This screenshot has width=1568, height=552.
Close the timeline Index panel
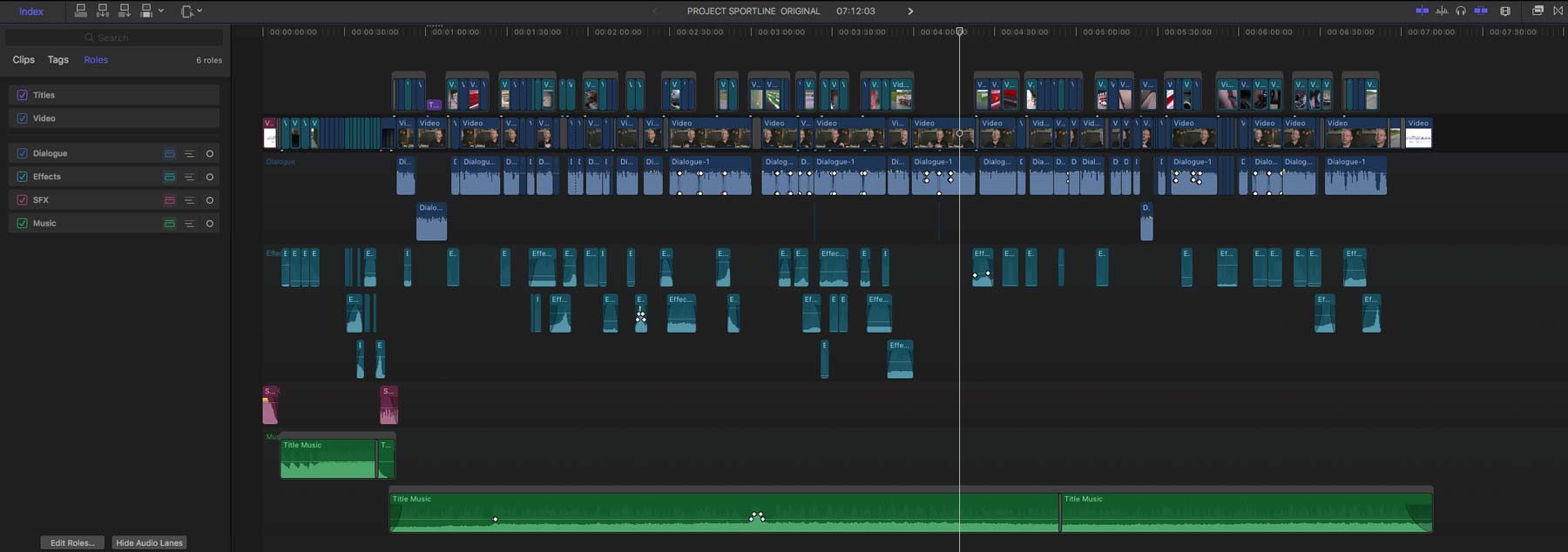click(31, 11)
